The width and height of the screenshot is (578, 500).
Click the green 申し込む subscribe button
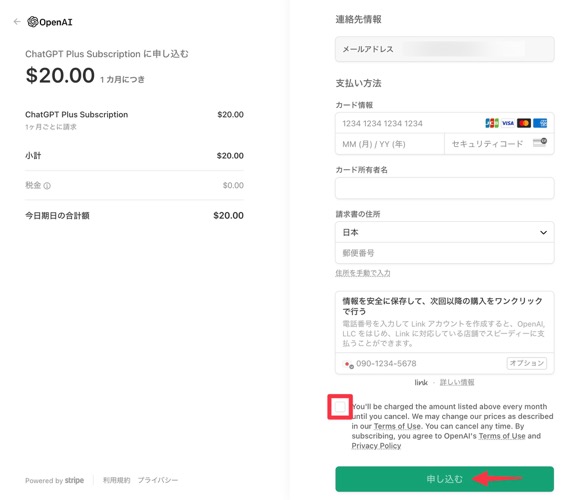pos(445,479)
